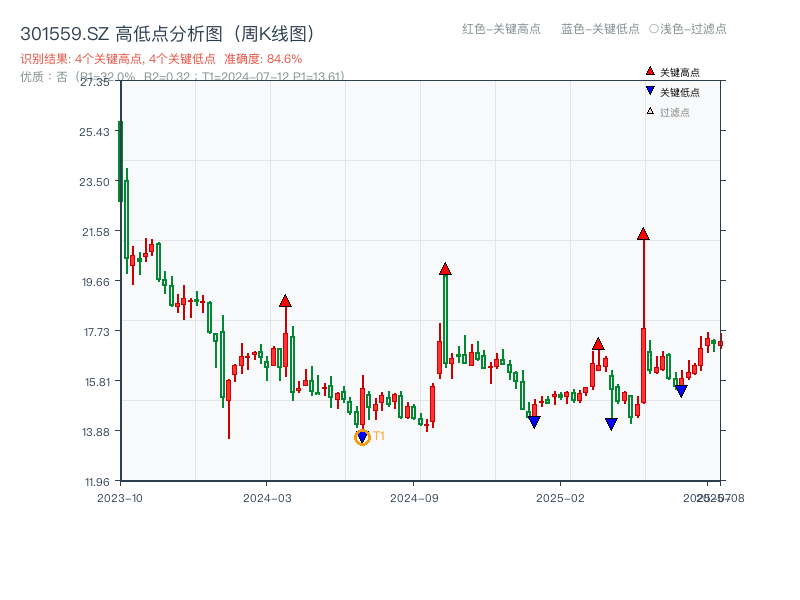Click the tallest red triangle marker in mid-2025

(x=643, y=233)
